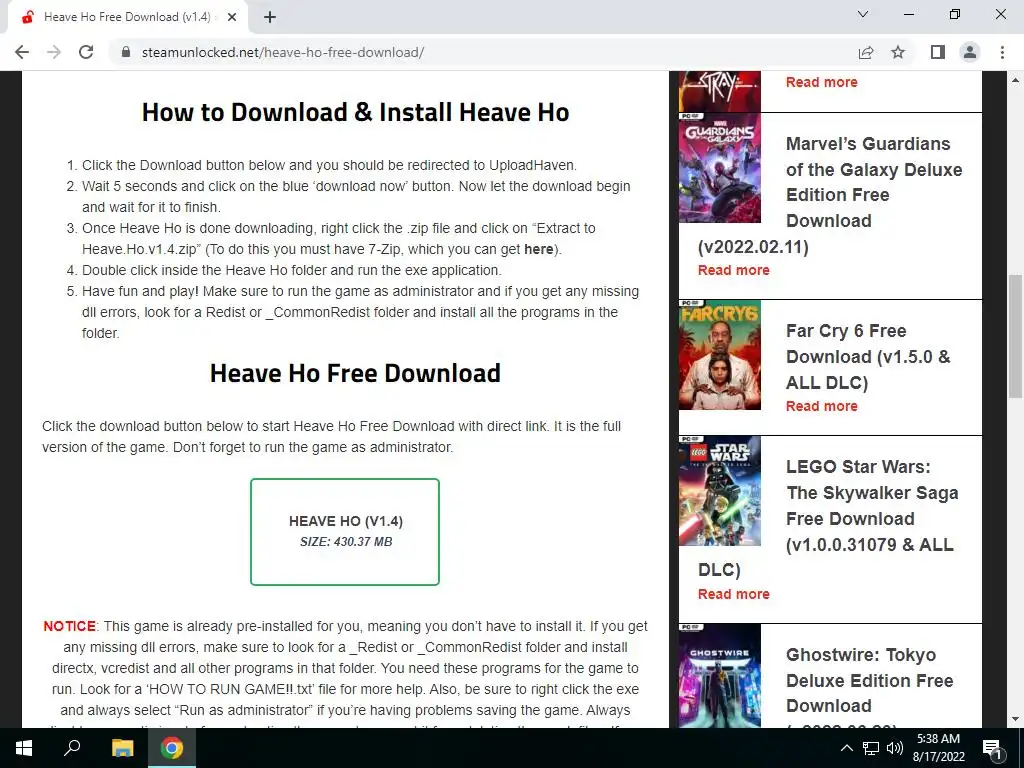Open Far Cry 6 Free Download title
This screenshot has width=1024, height=768.
(868, 357)
